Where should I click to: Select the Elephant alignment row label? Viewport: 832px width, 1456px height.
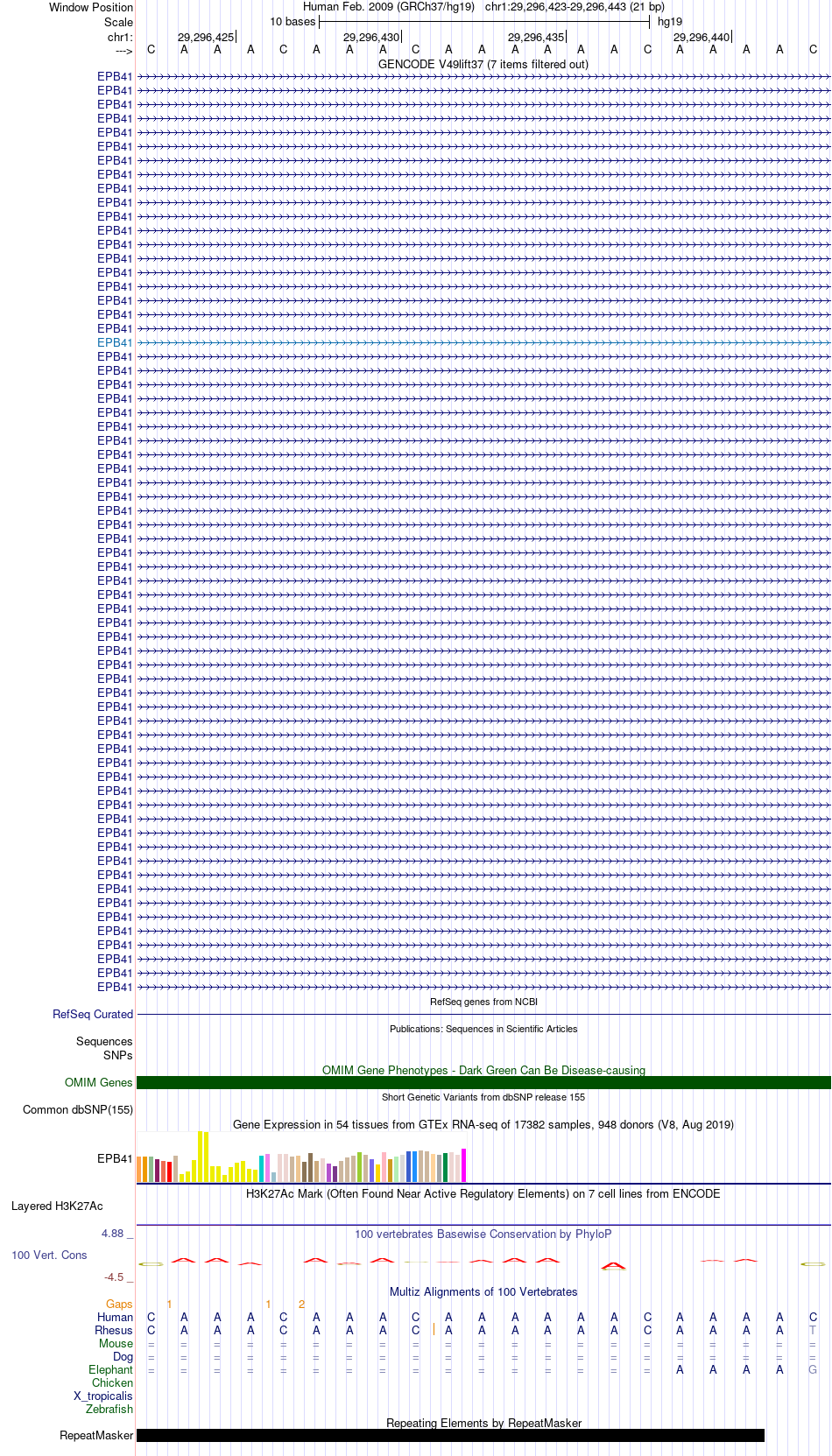(x=111, y=1369)
